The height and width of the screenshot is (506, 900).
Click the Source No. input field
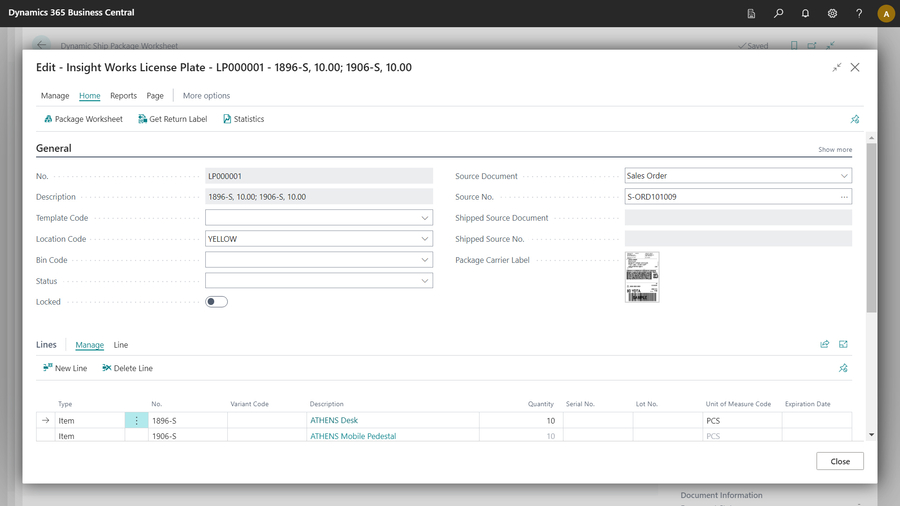730,197
